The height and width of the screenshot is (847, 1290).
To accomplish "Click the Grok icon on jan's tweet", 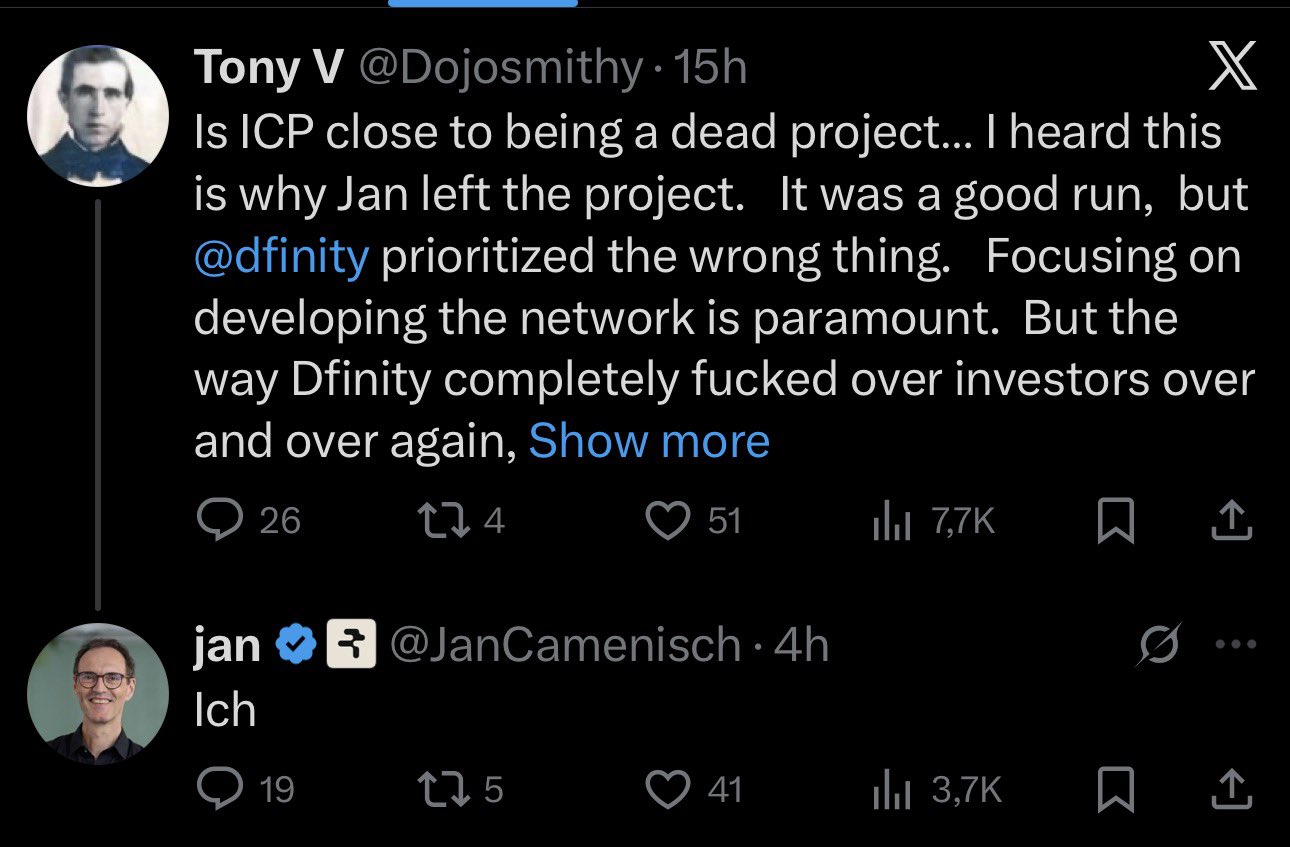I will pyautogui.click(x=1159, y=645).
